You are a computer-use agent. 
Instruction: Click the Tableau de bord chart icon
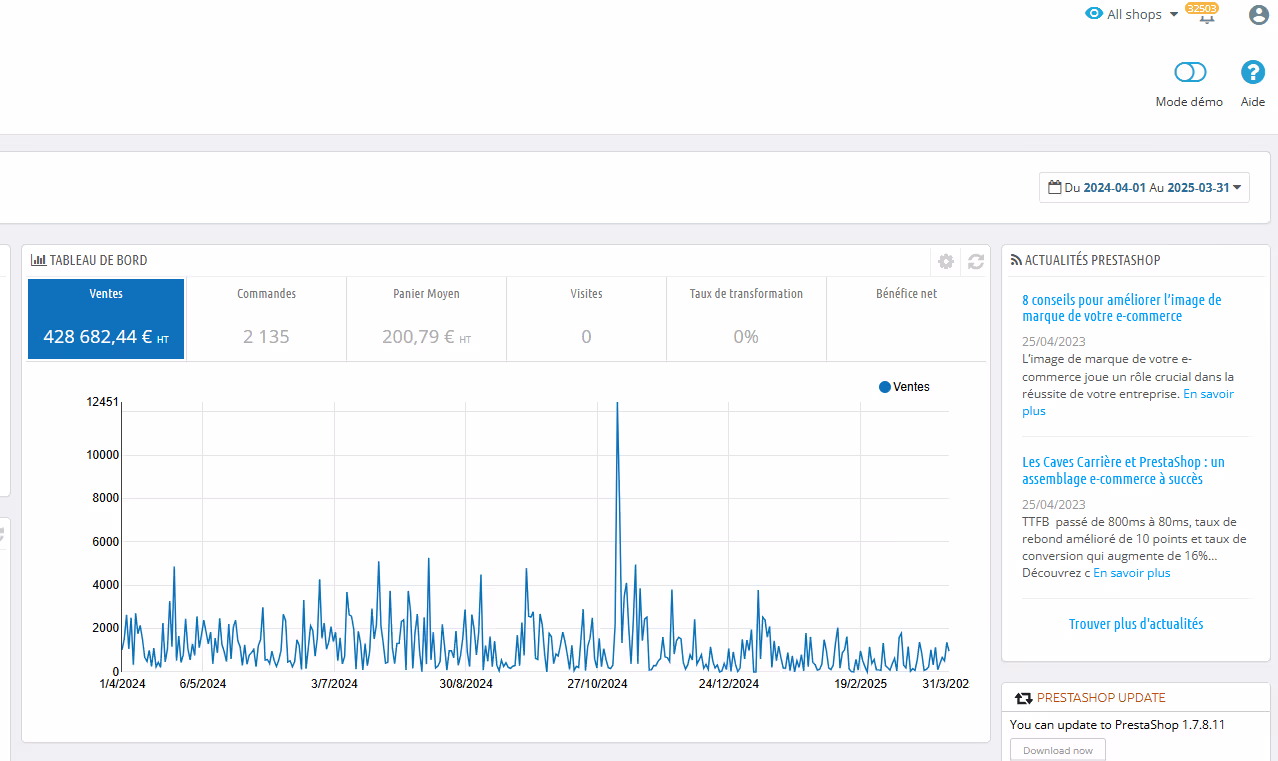[38, 260]
